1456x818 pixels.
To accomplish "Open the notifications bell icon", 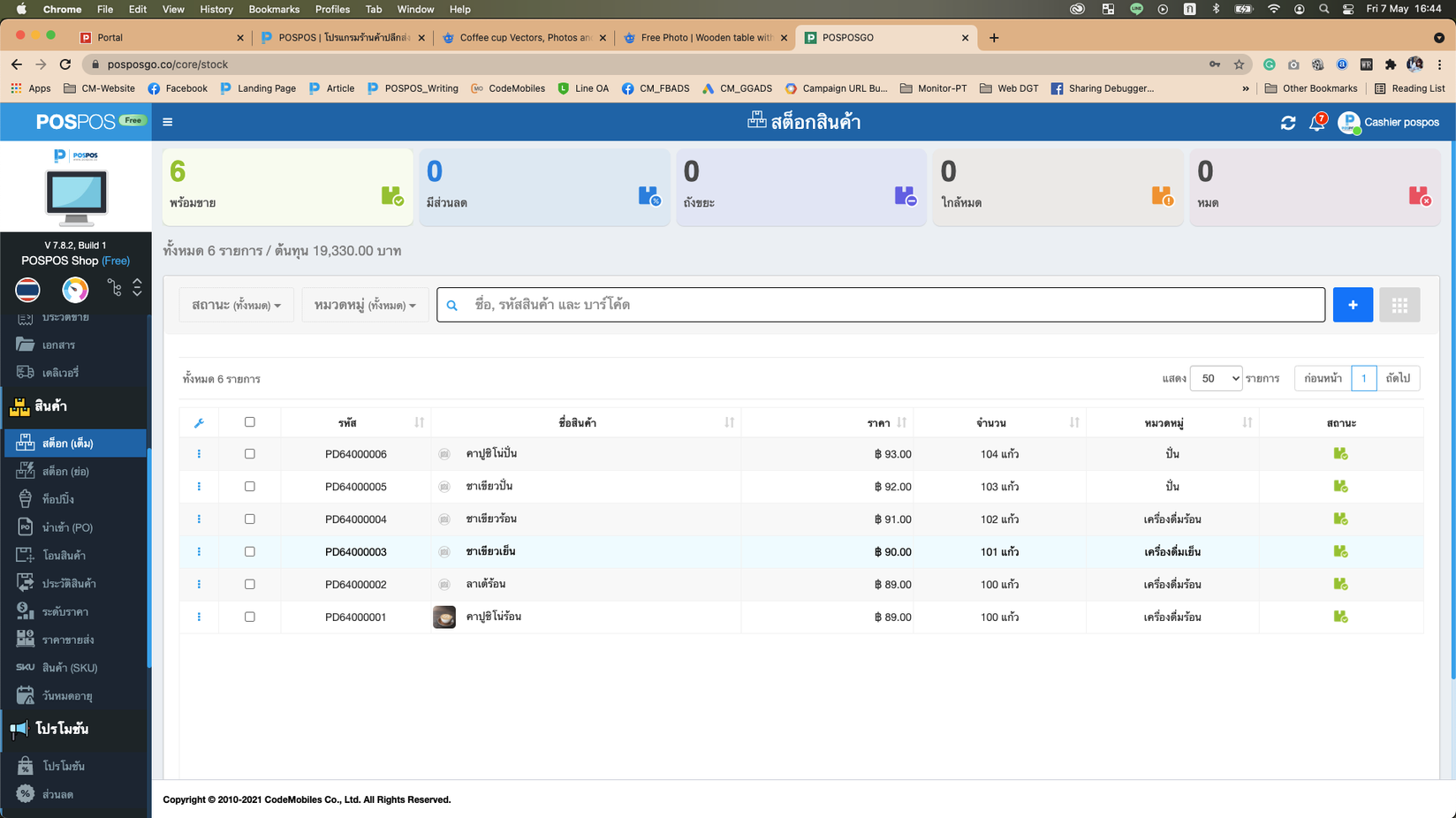I will (x=1316, y=123).
